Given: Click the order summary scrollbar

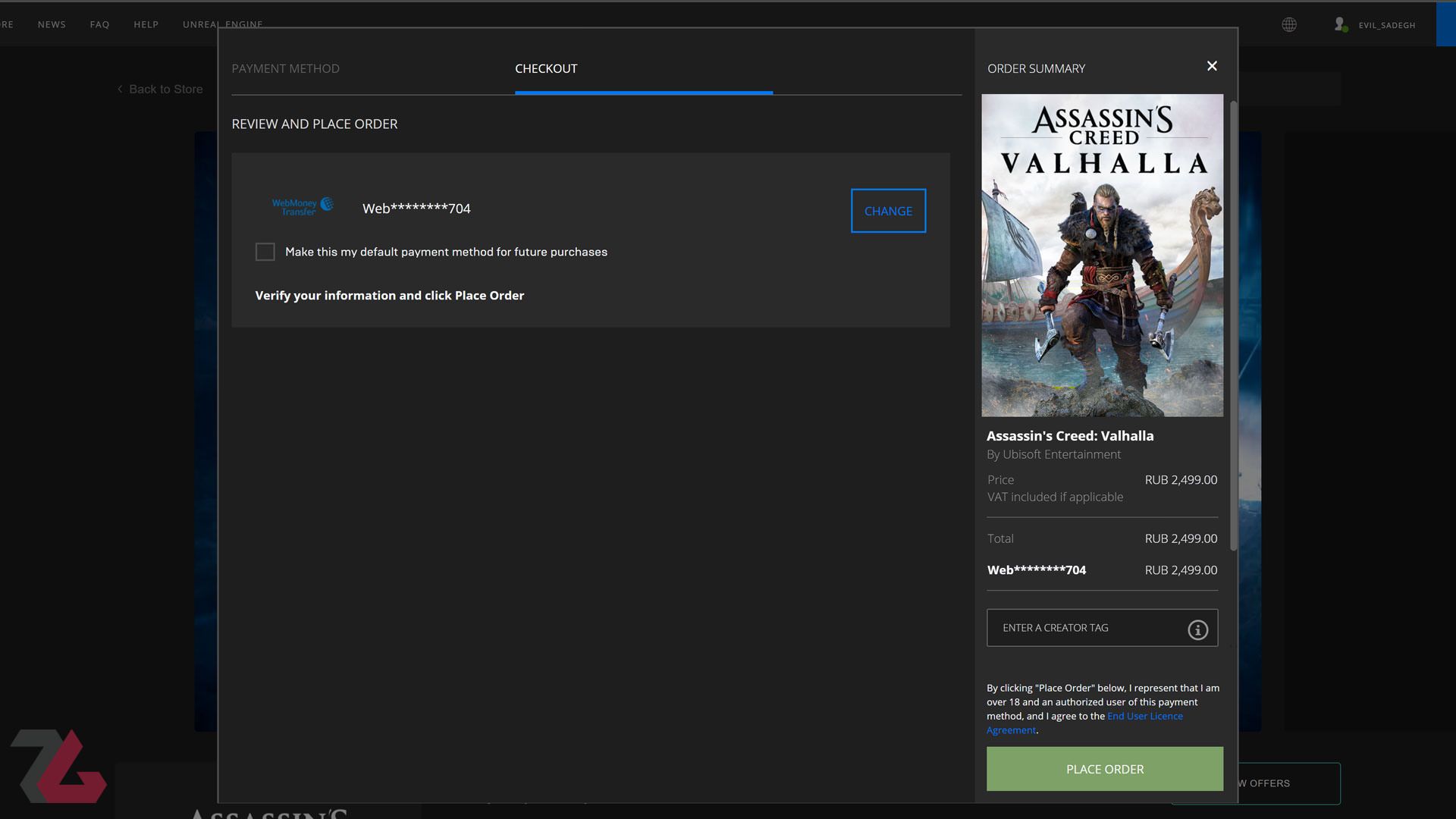Looking at the screenshot, I should click(x=1233, y=326).
